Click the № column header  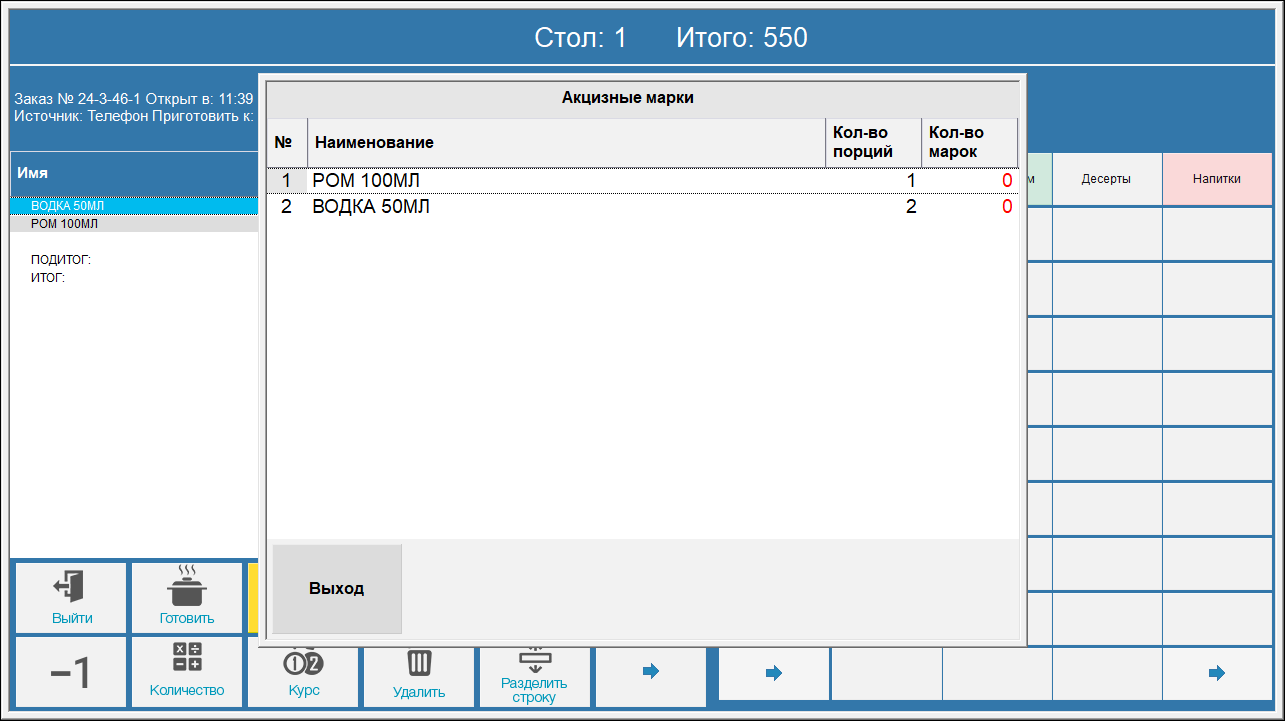(287, 142)
